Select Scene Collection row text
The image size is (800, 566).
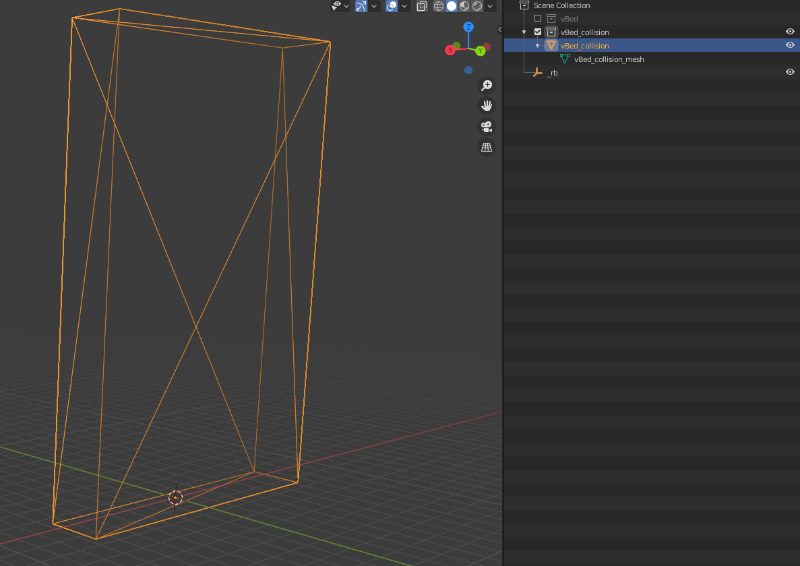click(561, 5)
